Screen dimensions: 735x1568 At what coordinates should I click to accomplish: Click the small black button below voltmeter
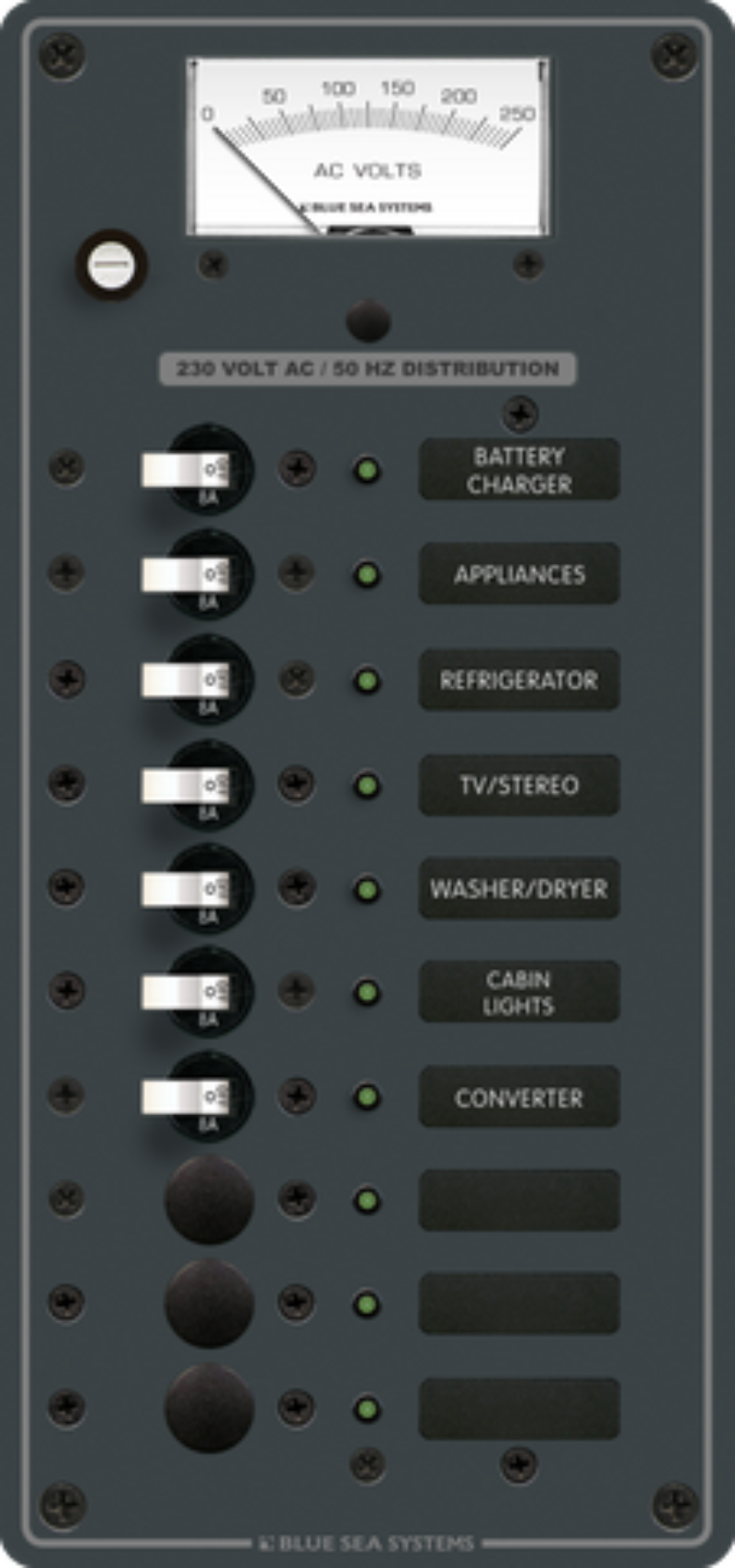[368, 321]
